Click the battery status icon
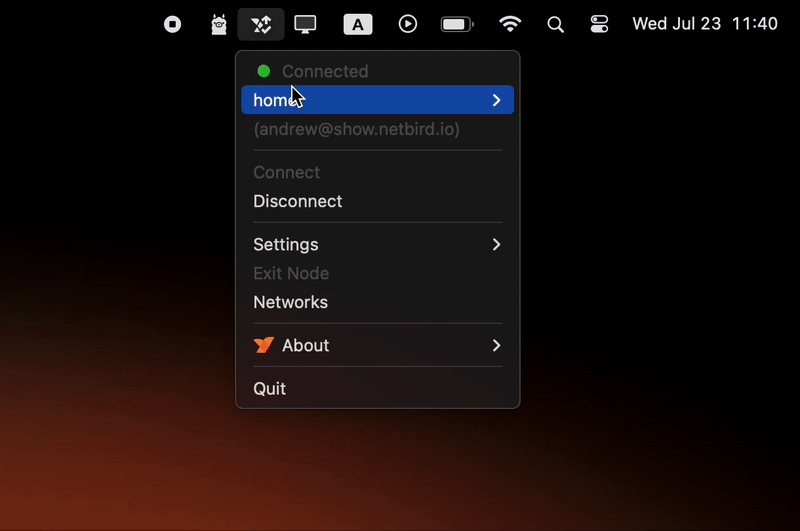The height and width of the screenshot is (531, 800). click(457, 24)
